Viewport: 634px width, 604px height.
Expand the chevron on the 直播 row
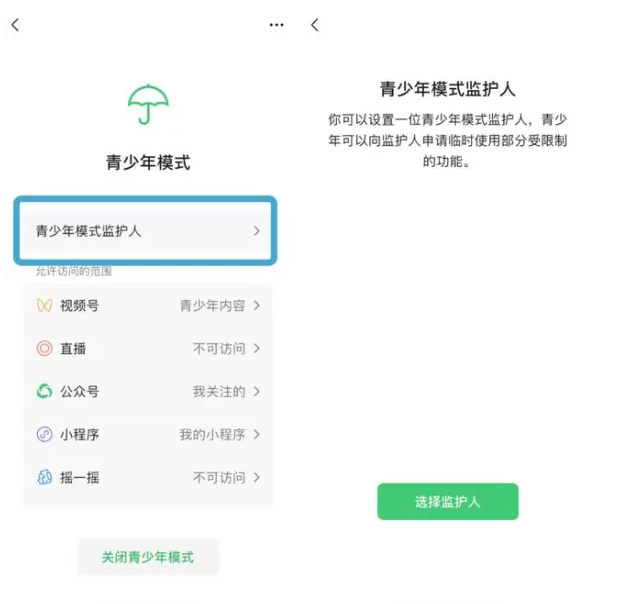pos(256,348)
